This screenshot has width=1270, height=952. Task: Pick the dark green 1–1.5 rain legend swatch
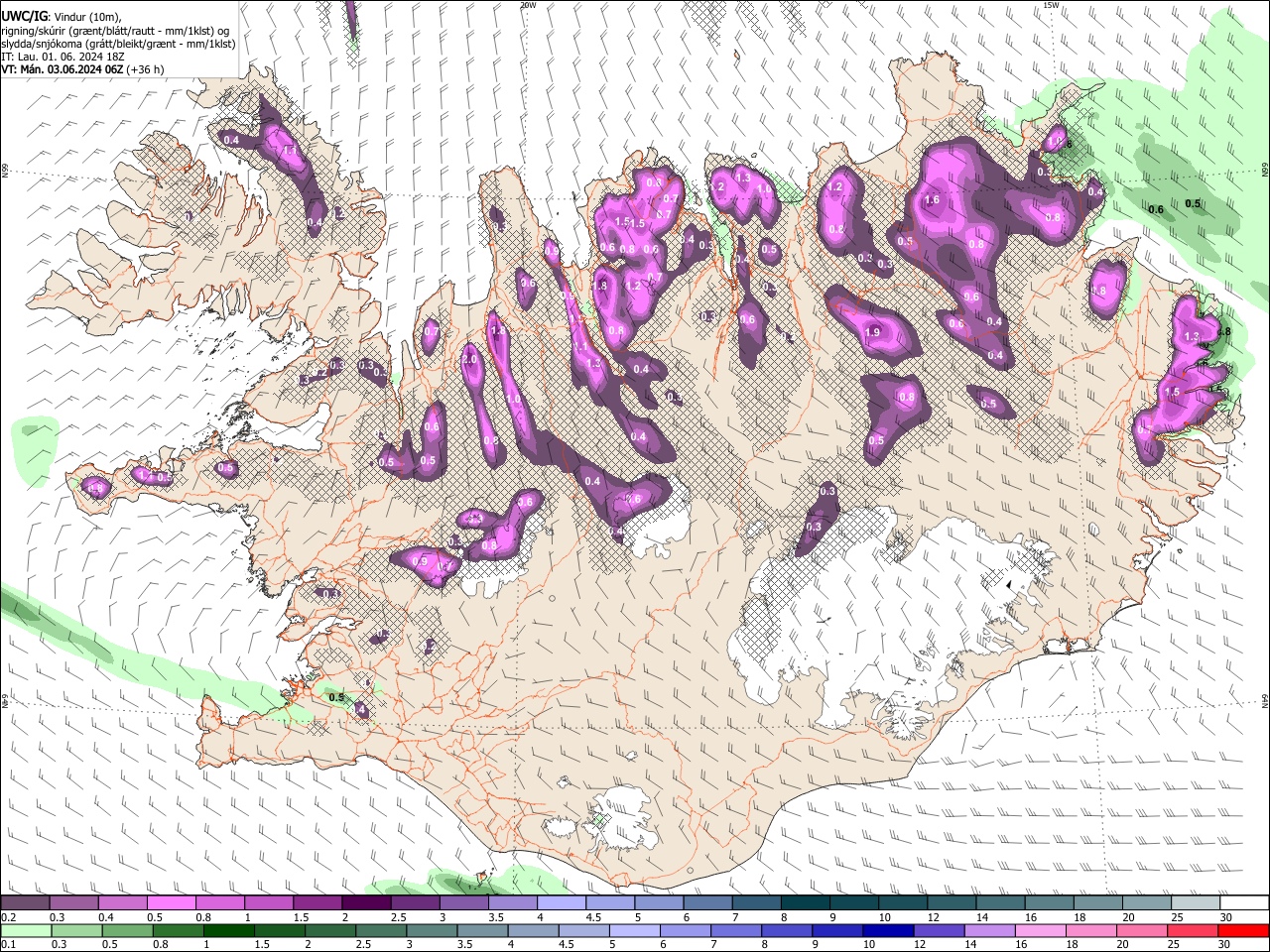(228, 931)
